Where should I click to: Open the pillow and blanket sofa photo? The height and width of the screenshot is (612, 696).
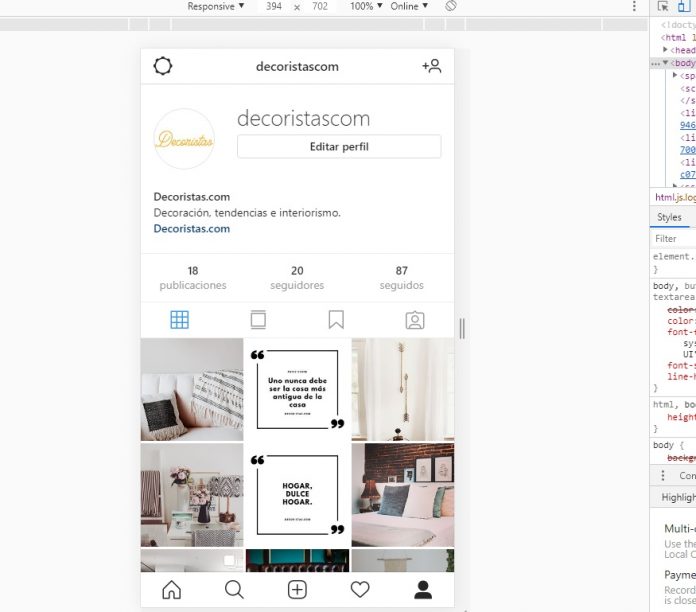pos(192,389)
